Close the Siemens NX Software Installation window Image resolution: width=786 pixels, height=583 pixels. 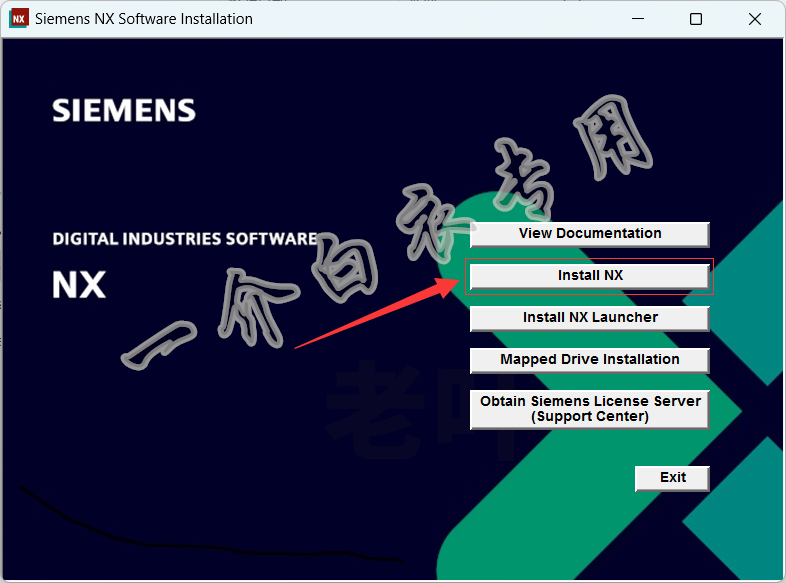[753, 19]
